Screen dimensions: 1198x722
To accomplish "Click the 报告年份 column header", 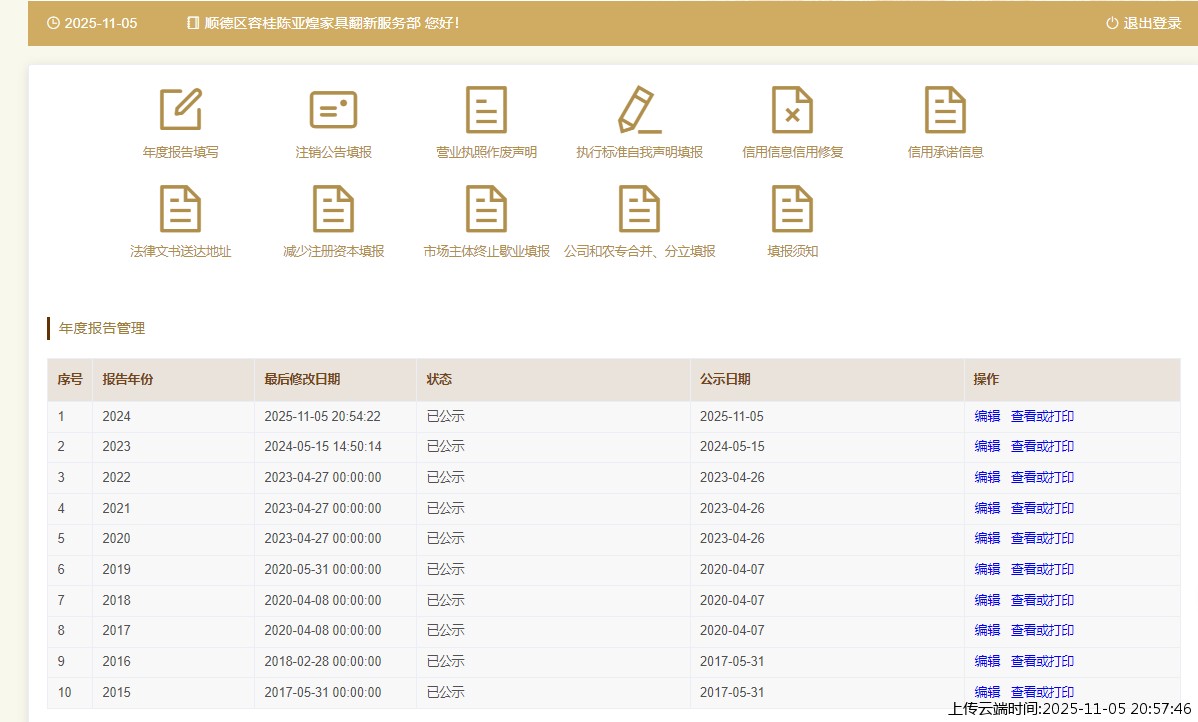I will 128,380.
